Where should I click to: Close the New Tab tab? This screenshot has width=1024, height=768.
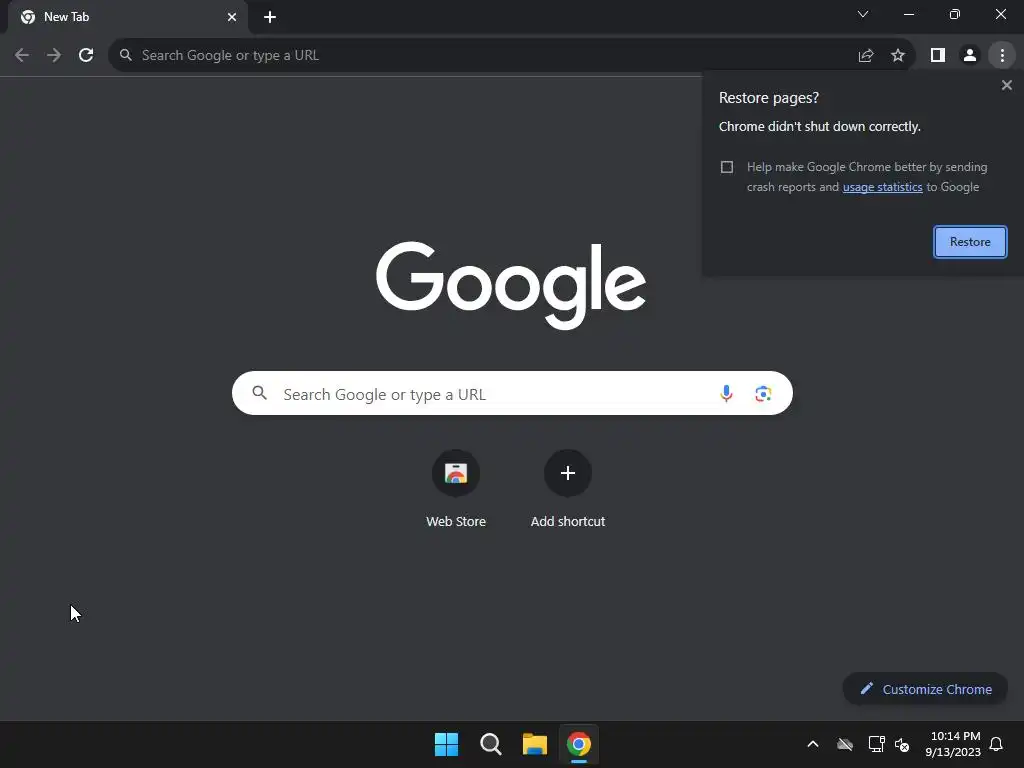[232, 17]
